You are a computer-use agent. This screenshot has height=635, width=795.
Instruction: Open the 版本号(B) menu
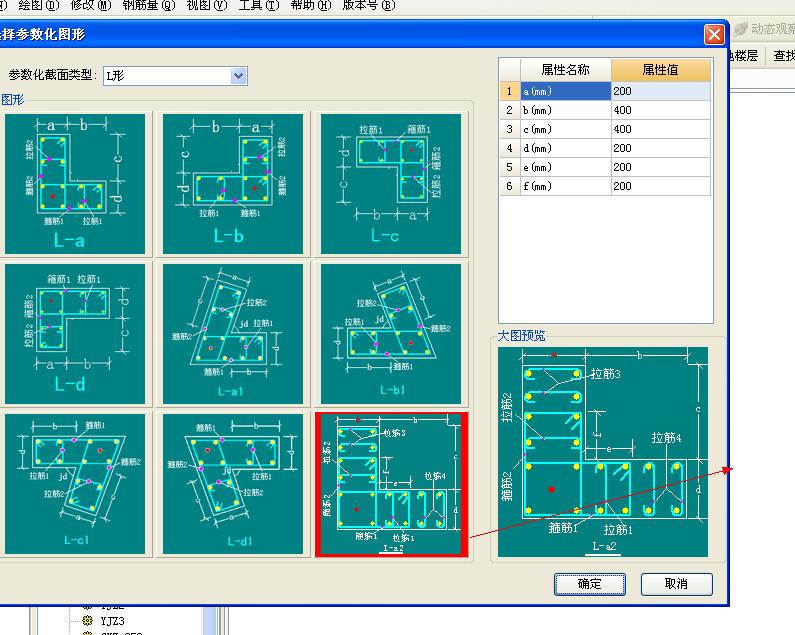[369, 6]
